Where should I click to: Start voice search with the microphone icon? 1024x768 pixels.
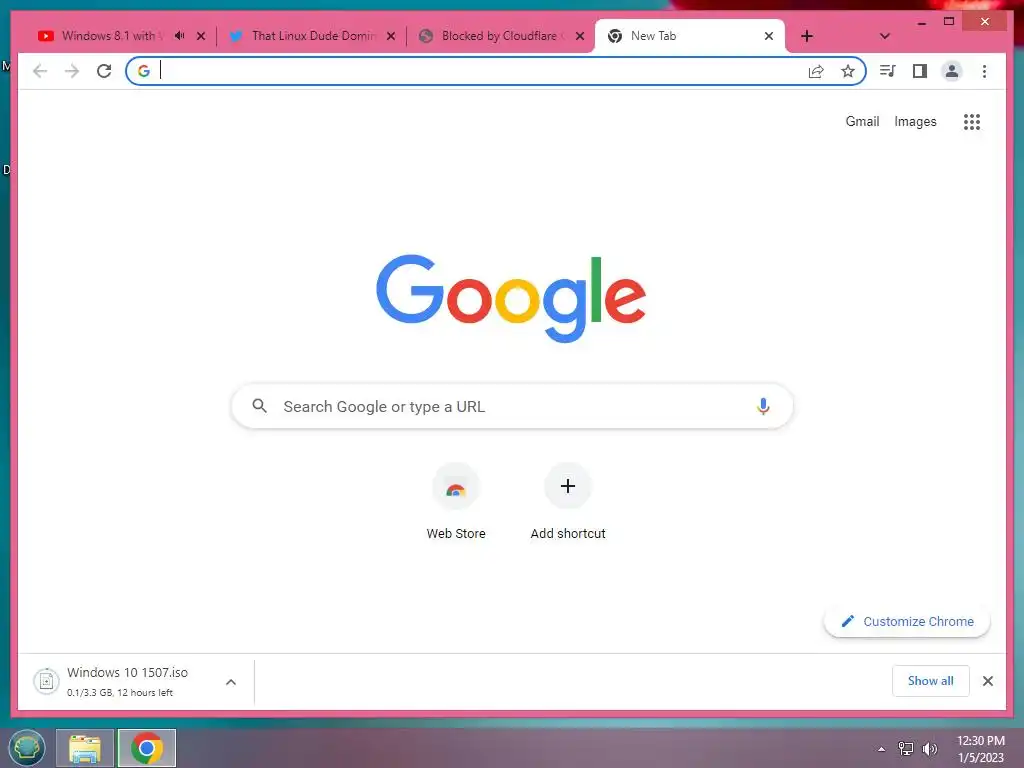(x=763, y=406)
